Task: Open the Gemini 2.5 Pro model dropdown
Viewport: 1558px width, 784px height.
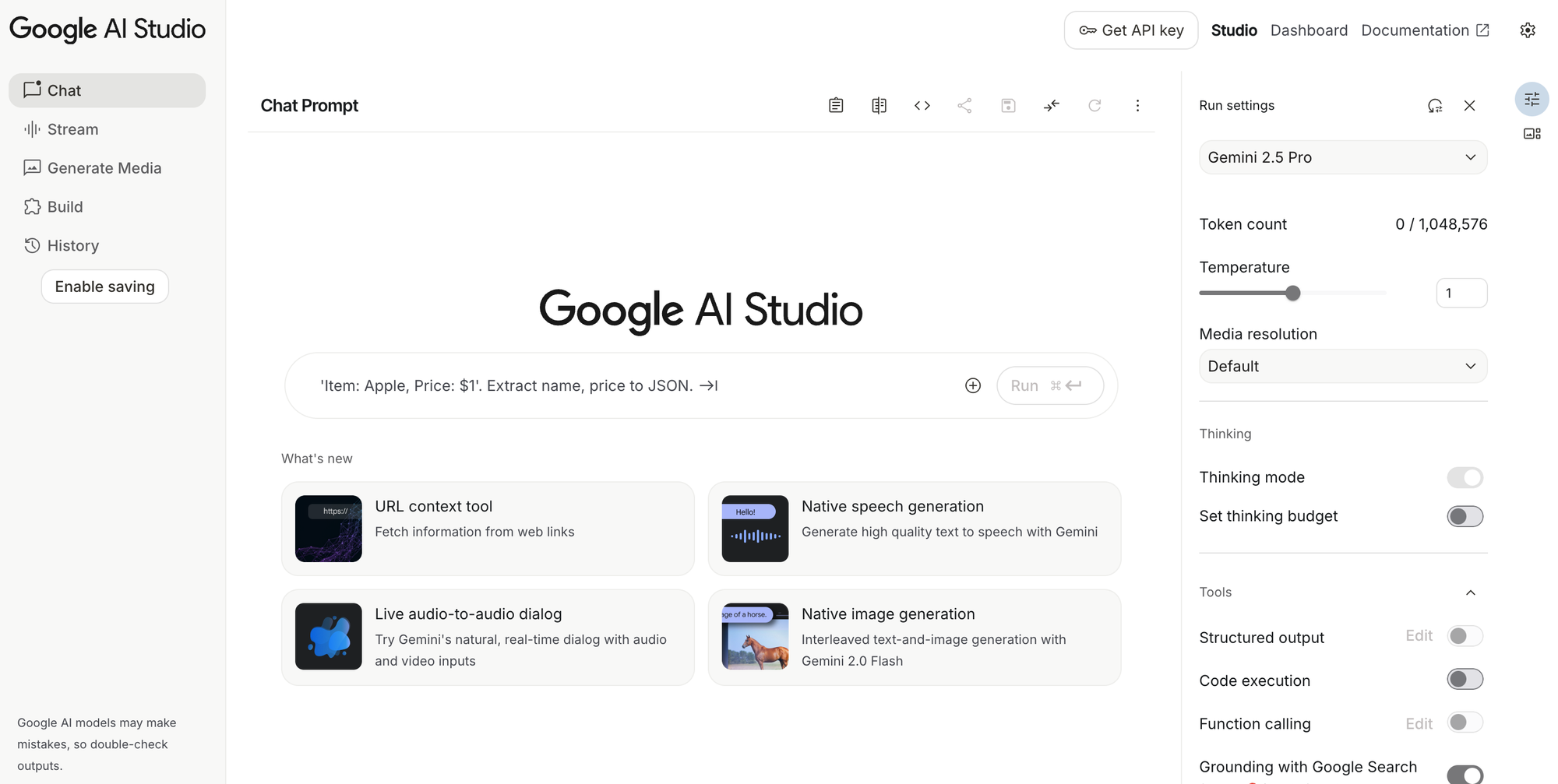Action: (1343, 157)
